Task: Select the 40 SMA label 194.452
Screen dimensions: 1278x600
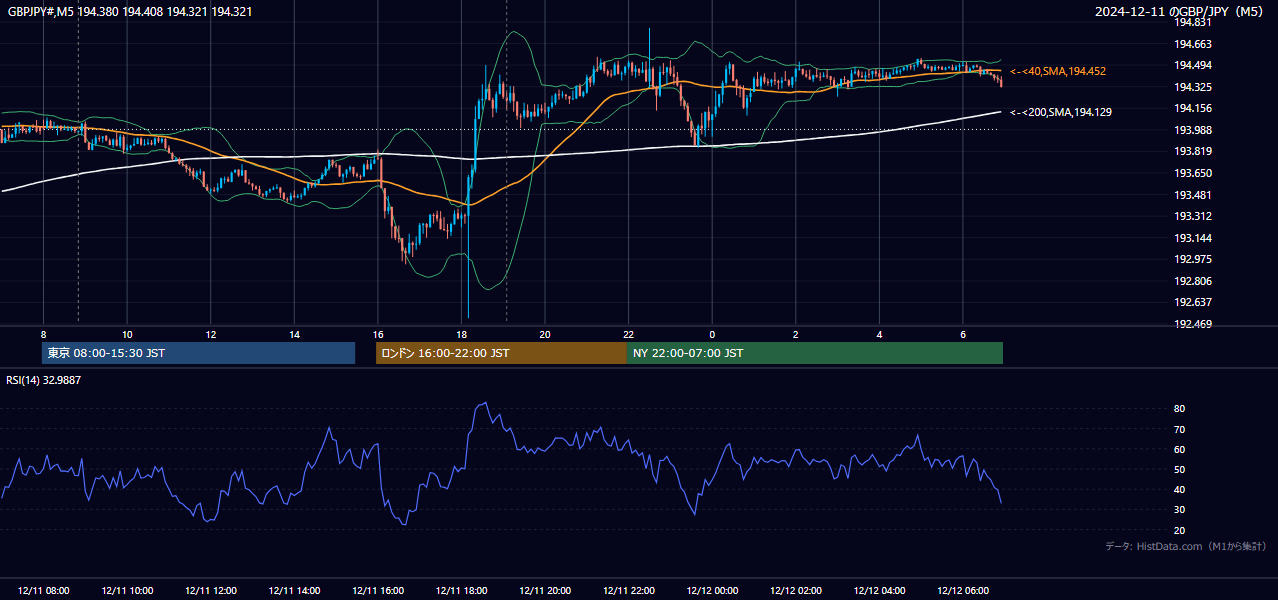Action: coord(1058,71)
